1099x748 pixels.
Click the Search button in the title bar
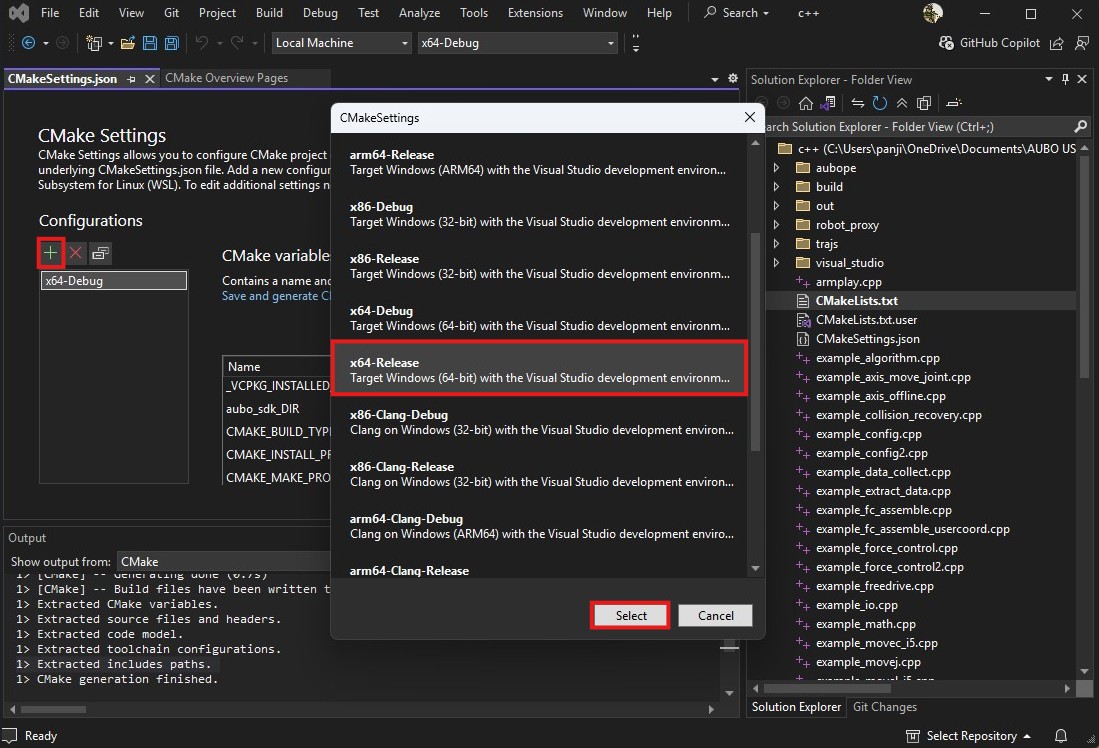[x=737, y=13]
